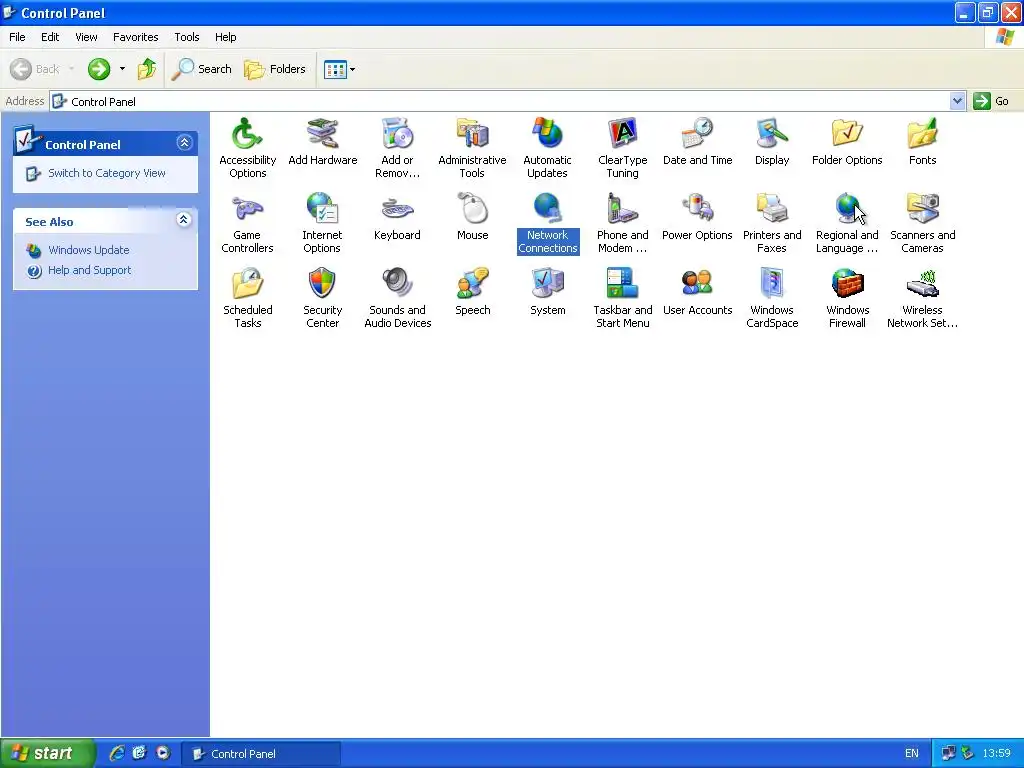1024x768 pixels.
Task: Click the Control Panel taskbar button
Action: [261, 754]
